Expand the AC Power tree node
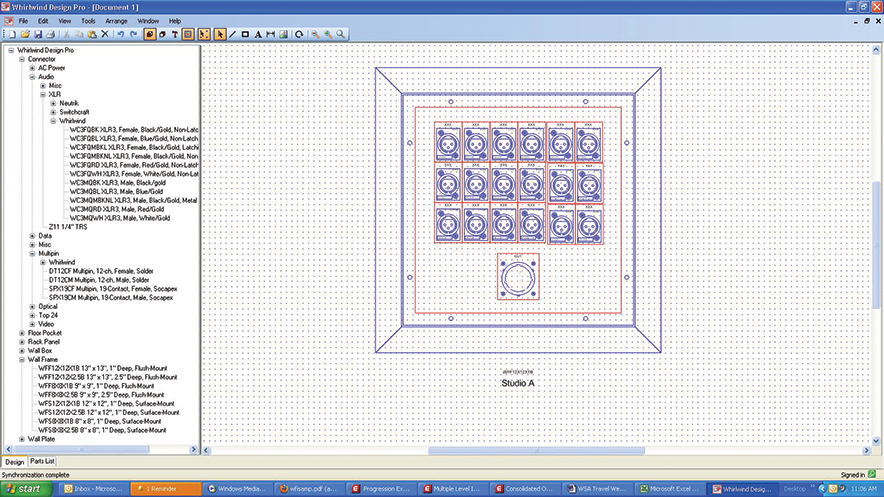884x497 pixels. (32, 68)
